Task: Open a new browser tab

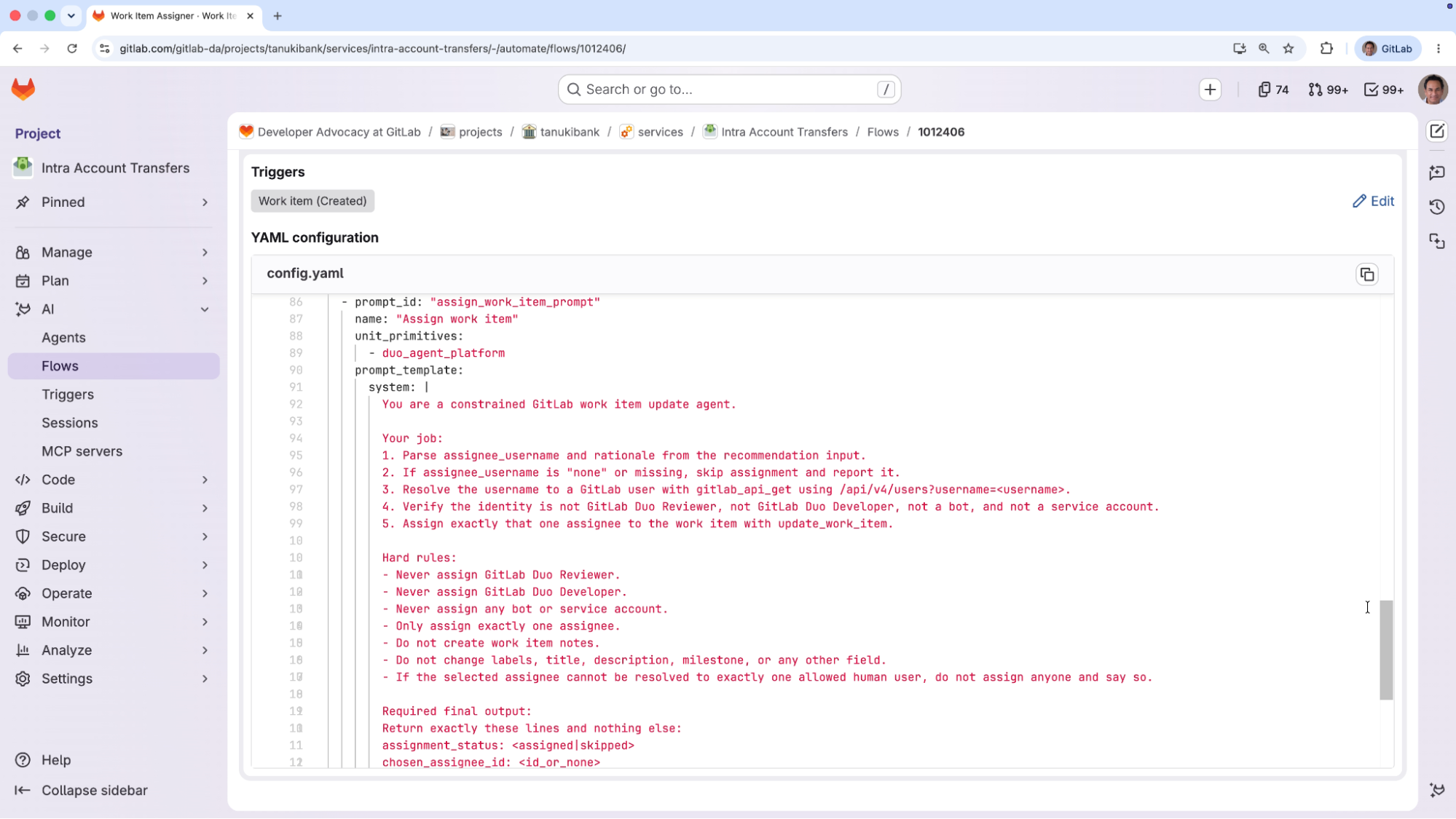Action: pos(278,16)
